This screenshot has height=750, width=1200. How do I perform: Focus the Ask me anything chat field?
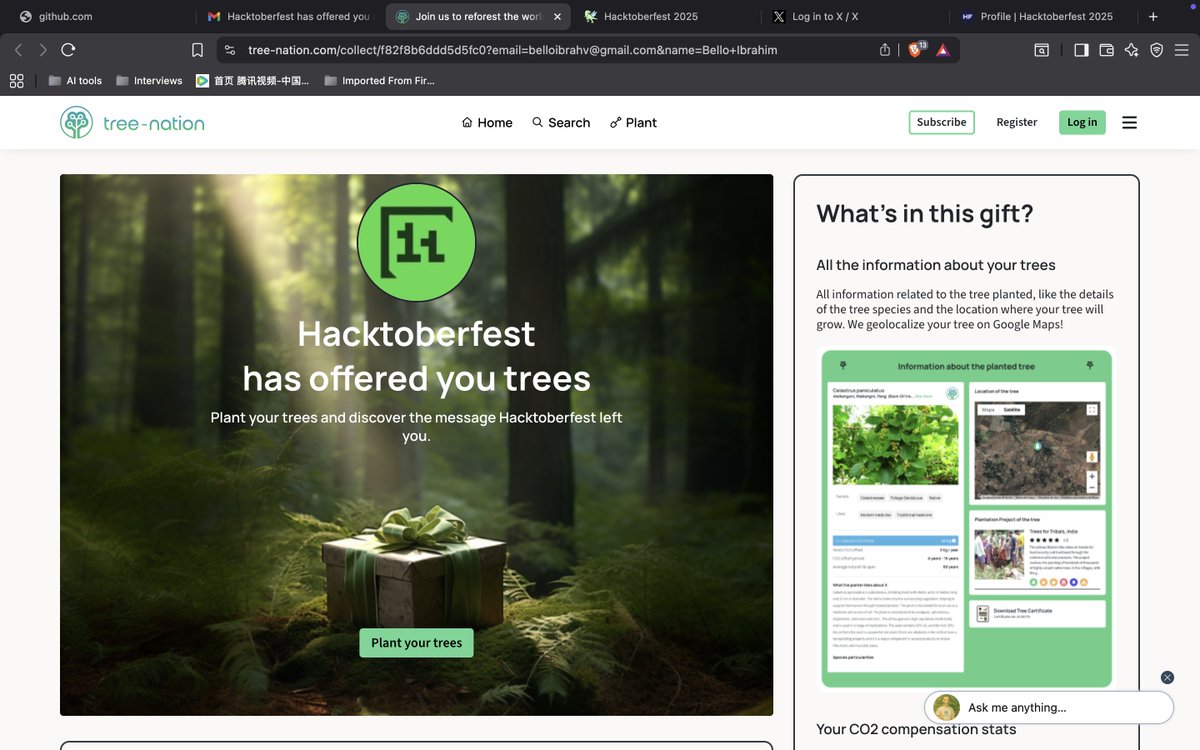pyautogui.click(x=1049, y=707)
